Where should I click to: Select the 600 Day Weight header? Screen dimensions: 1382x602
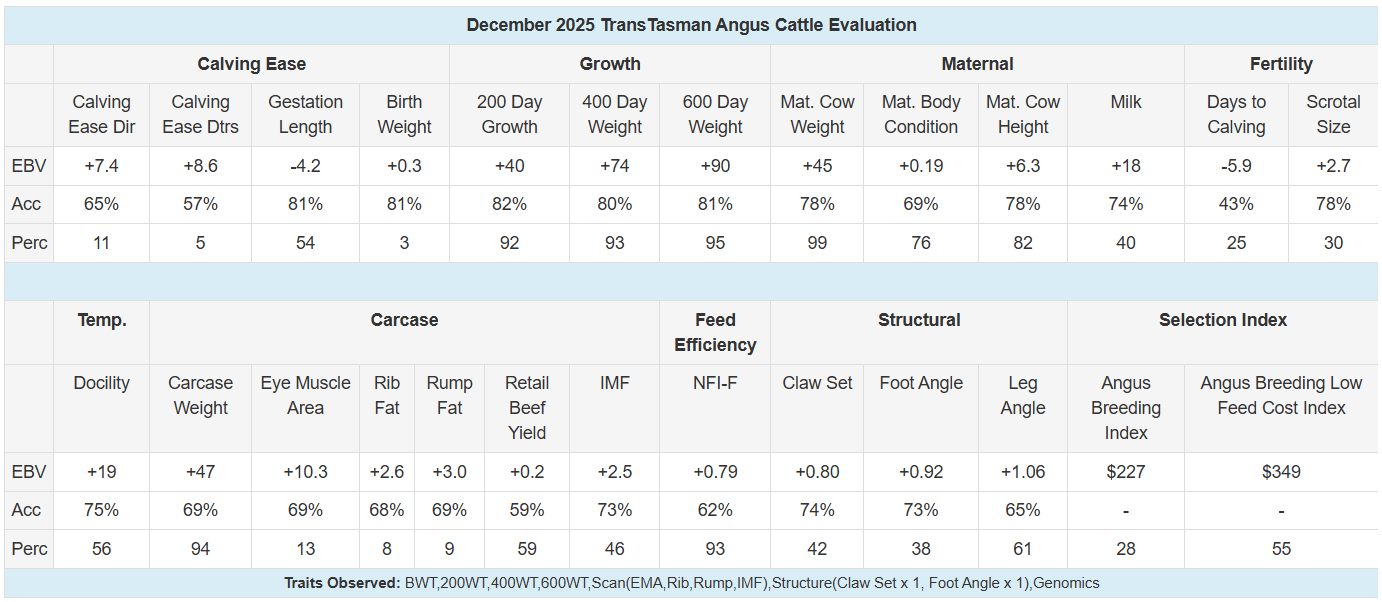coord(715,114)
